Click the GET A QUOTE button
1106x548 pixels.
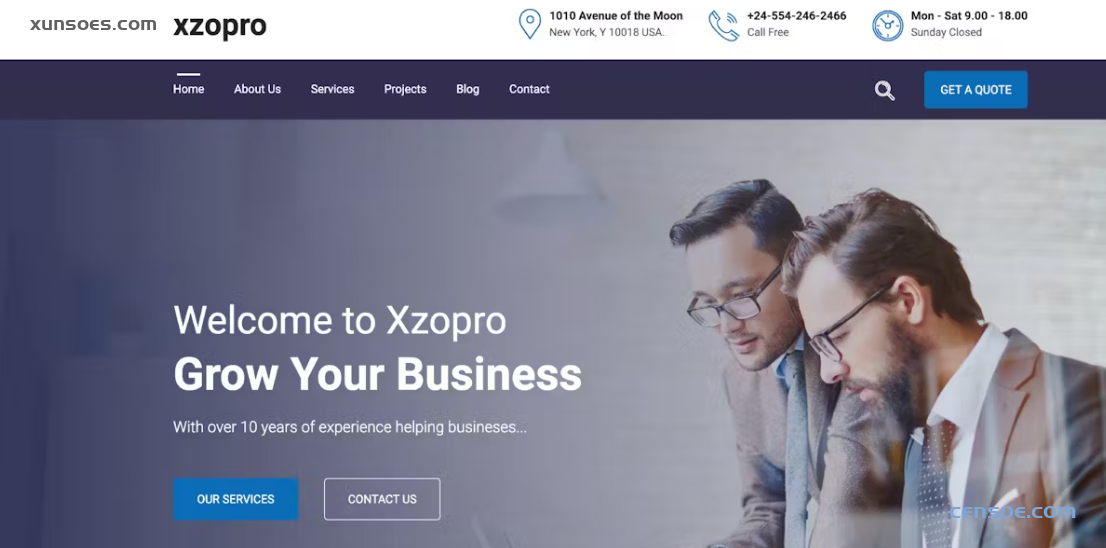976,90
